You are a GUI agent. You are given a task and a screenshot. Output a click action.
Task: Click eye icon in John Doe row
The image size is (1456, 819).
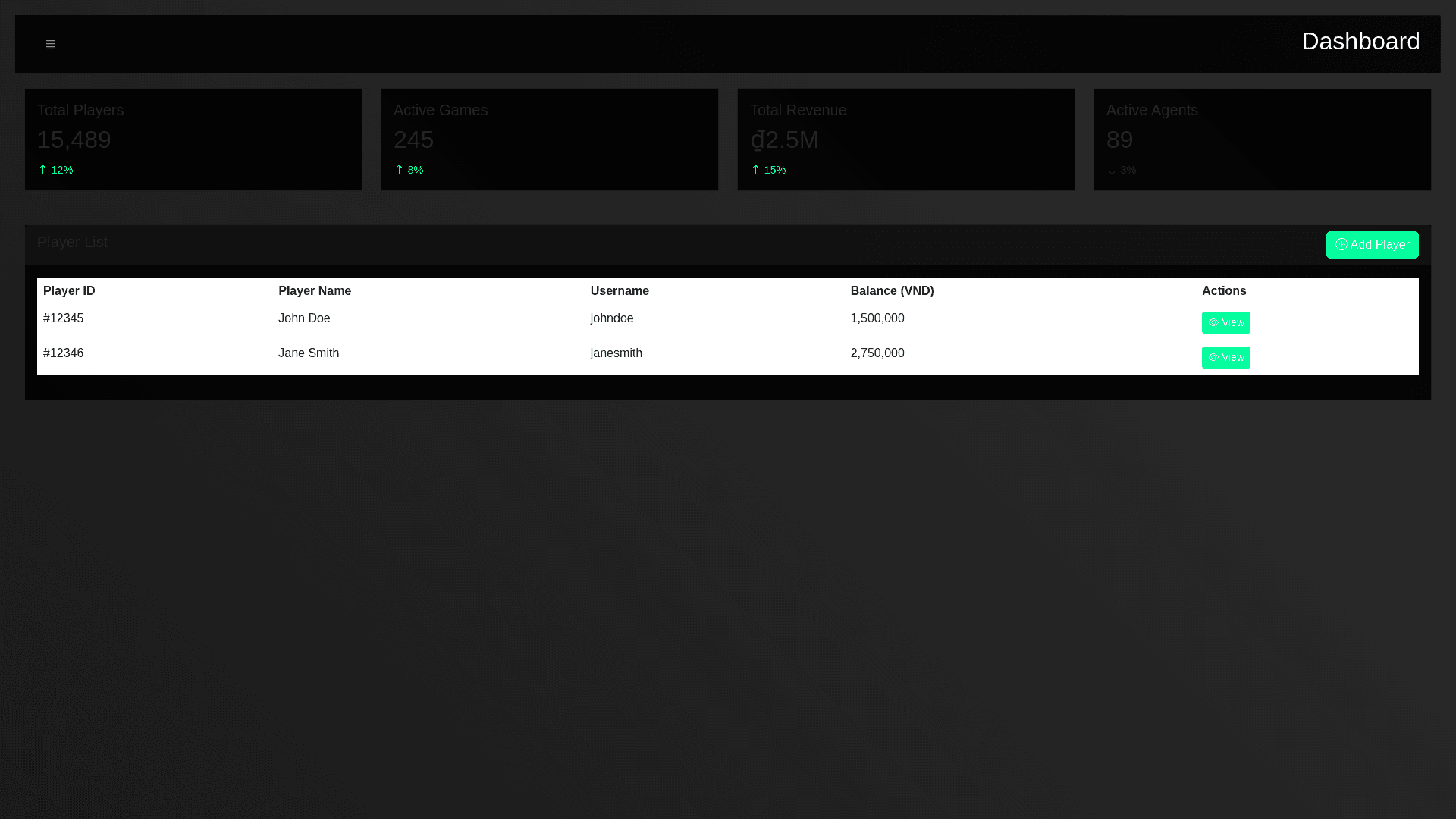pyautogui.click(x=1213, y=323)
